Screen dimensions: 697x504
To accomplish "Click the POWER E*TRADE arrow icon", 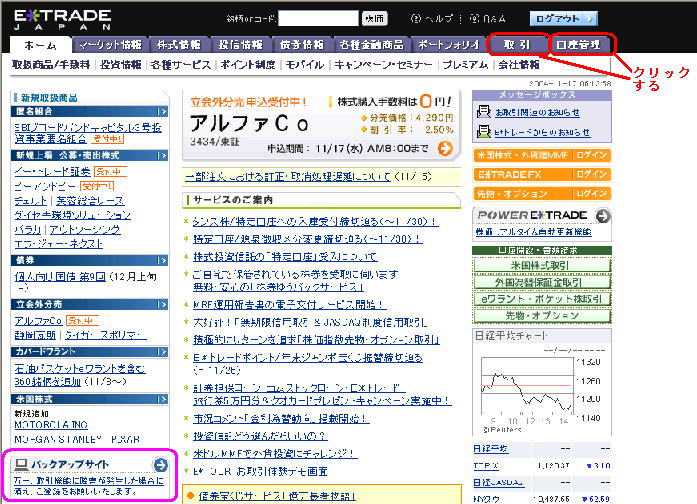I will coord(603,216).
